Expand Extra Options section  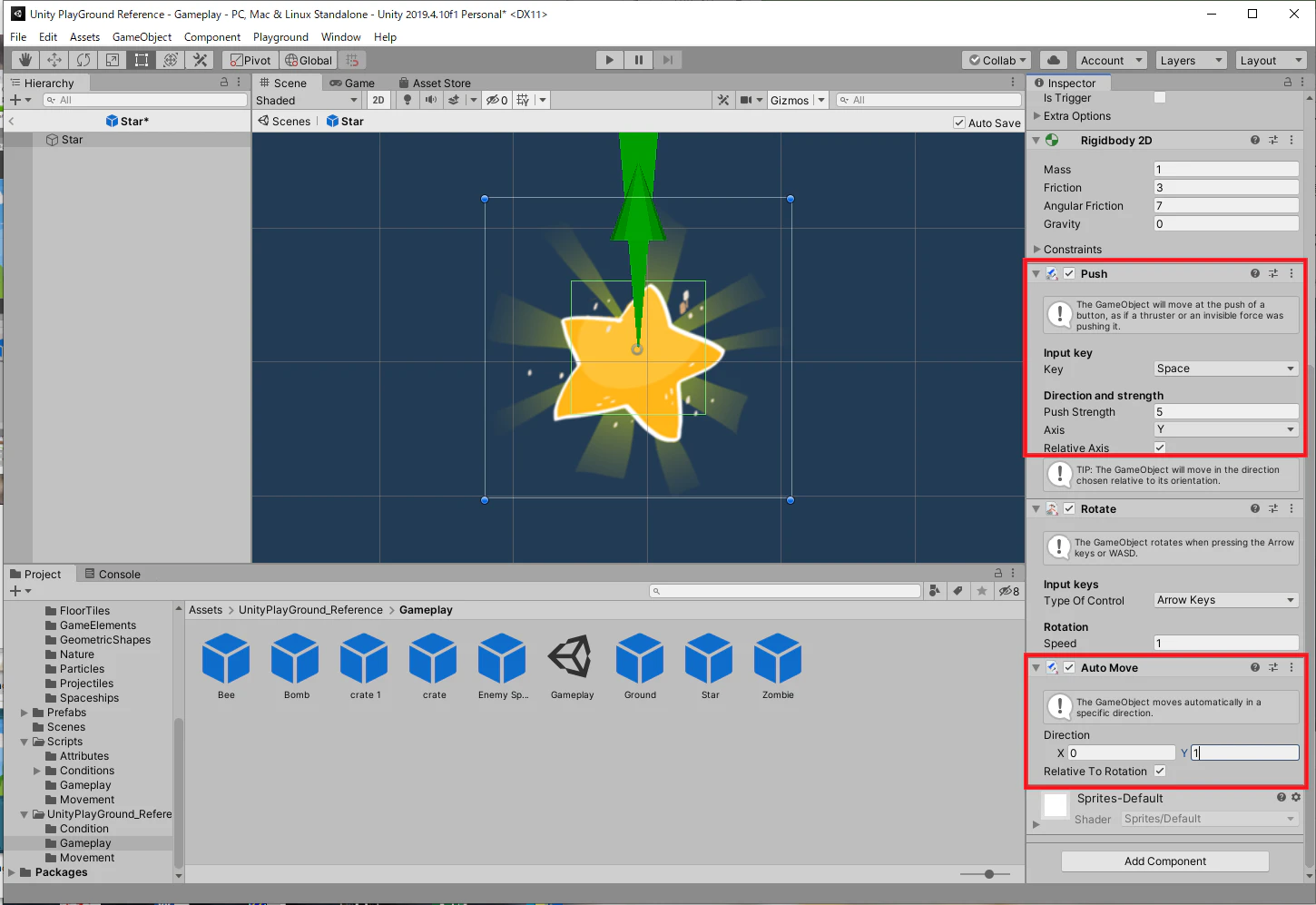click(x=1037, y=116)
